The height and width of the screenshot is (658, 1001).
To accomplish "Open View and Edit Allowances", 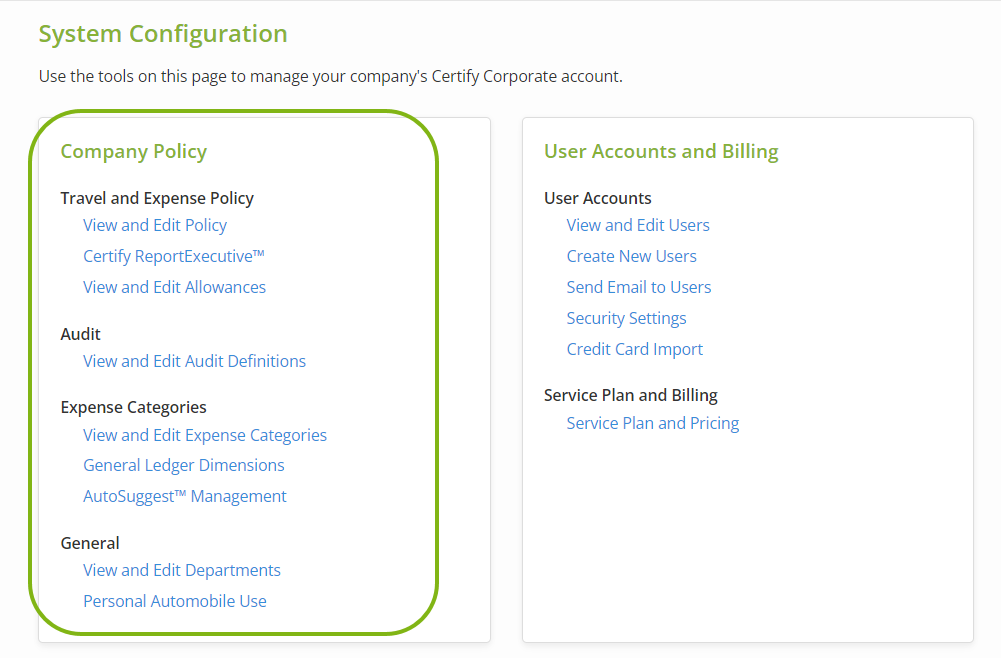I will (174, 287).
